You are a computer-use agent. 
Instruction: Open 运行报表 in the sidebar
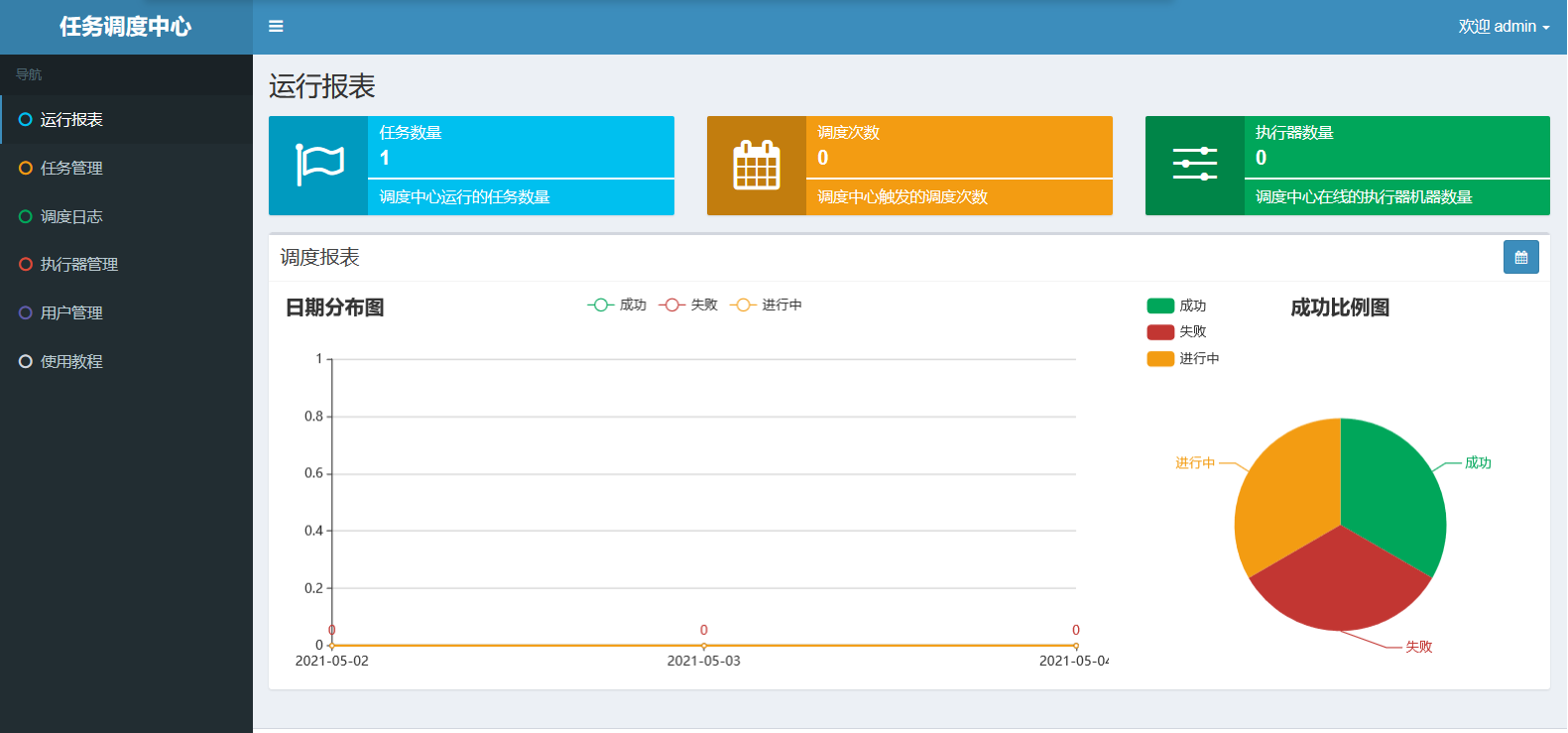point(127,120)
